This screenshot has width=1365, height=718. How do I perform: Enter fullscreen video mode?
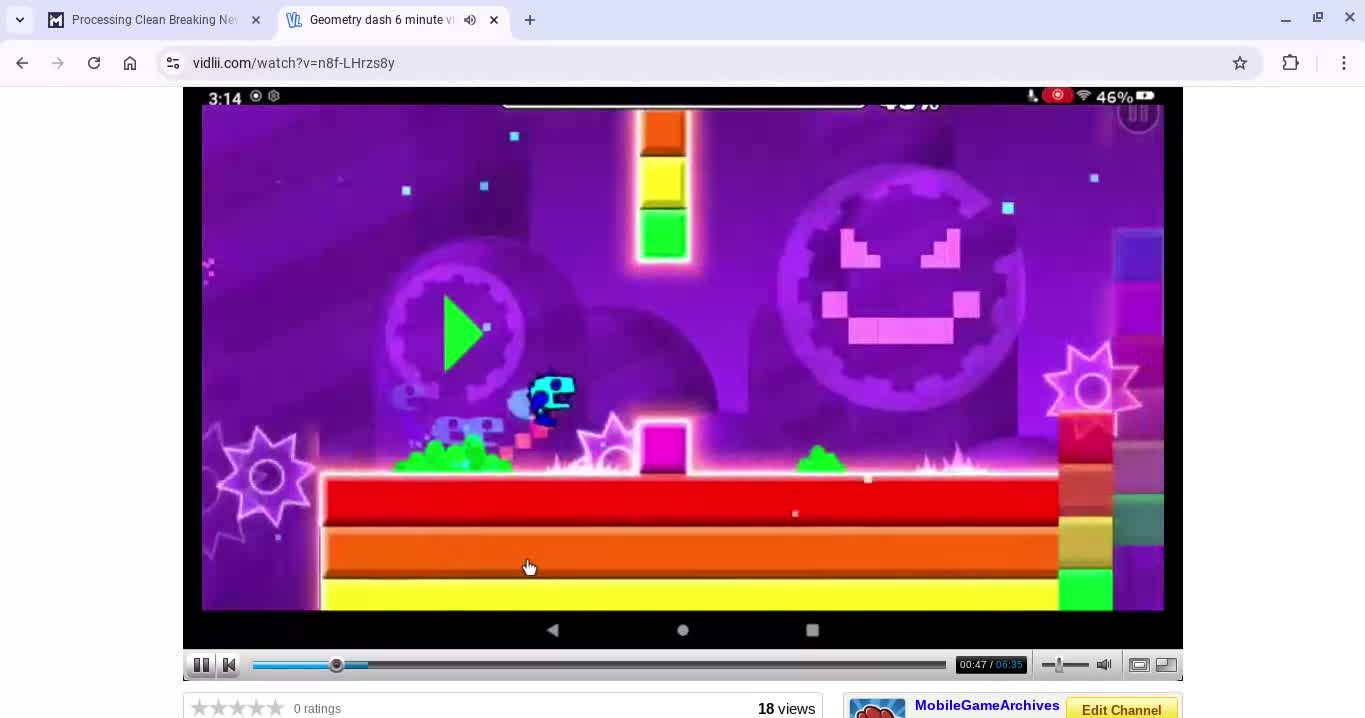pyautogui.click(x=1166, y=665)
